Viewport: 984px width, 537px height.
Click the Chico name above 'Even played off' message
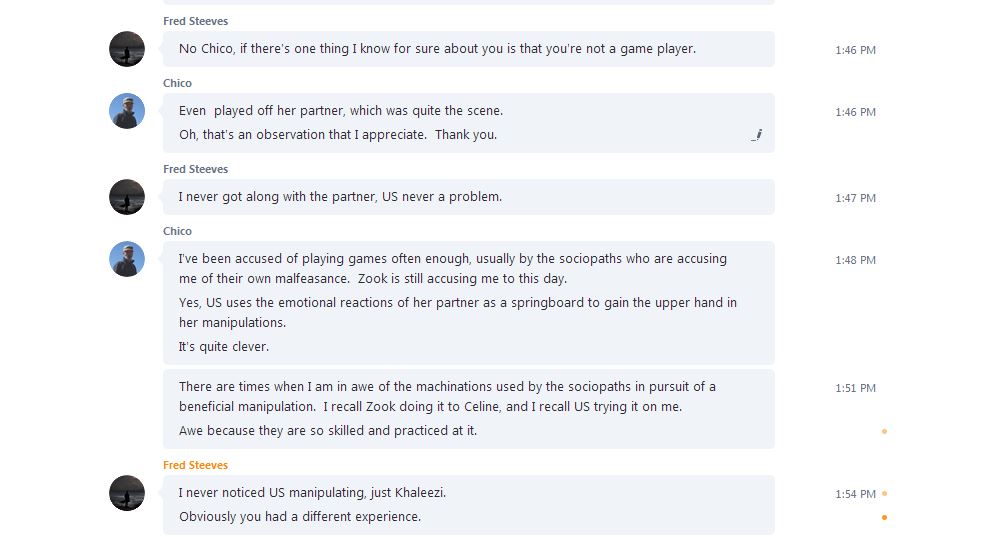pos(177,83)
